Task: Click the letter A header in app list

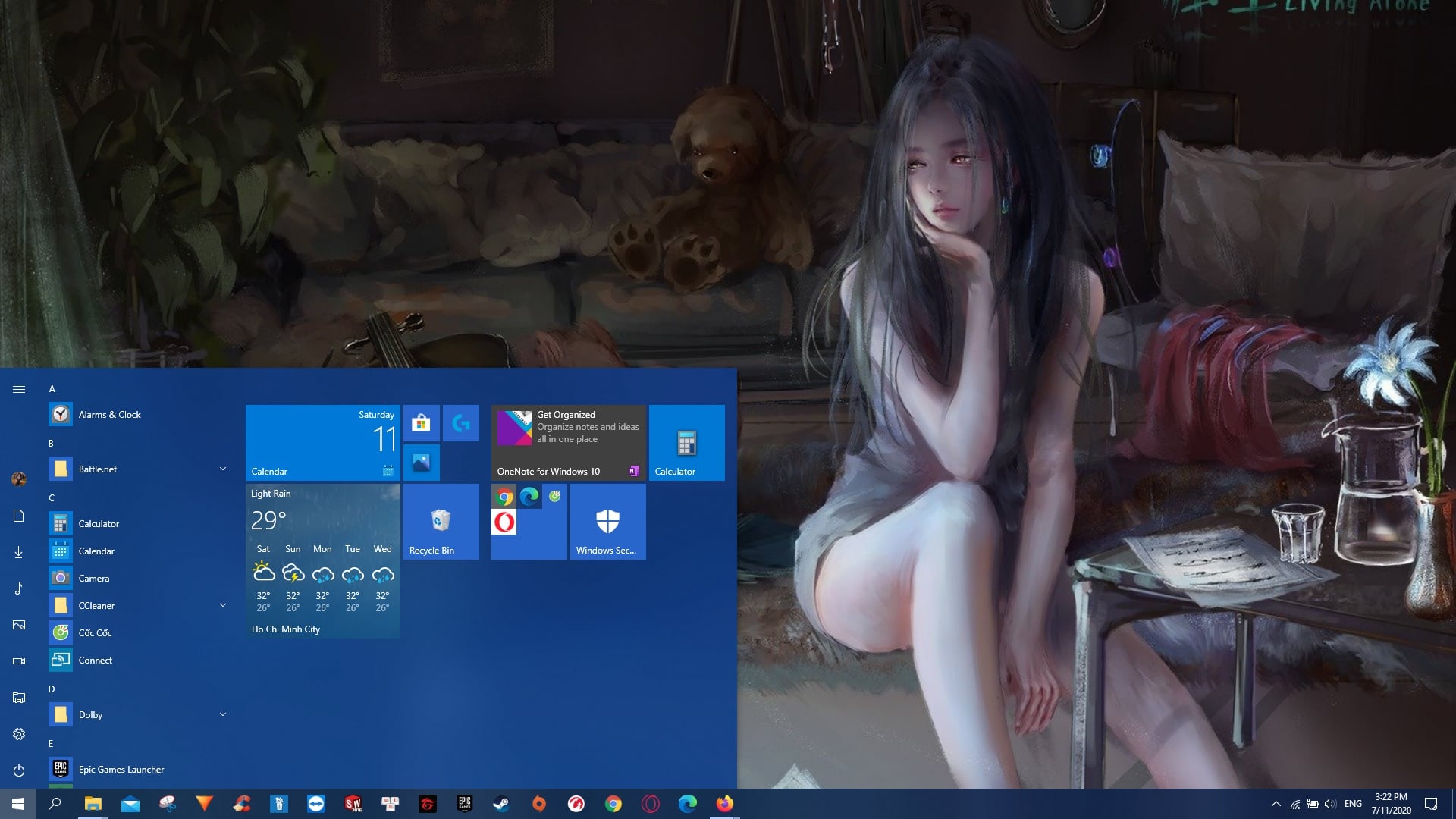Action: coord(52,389)
